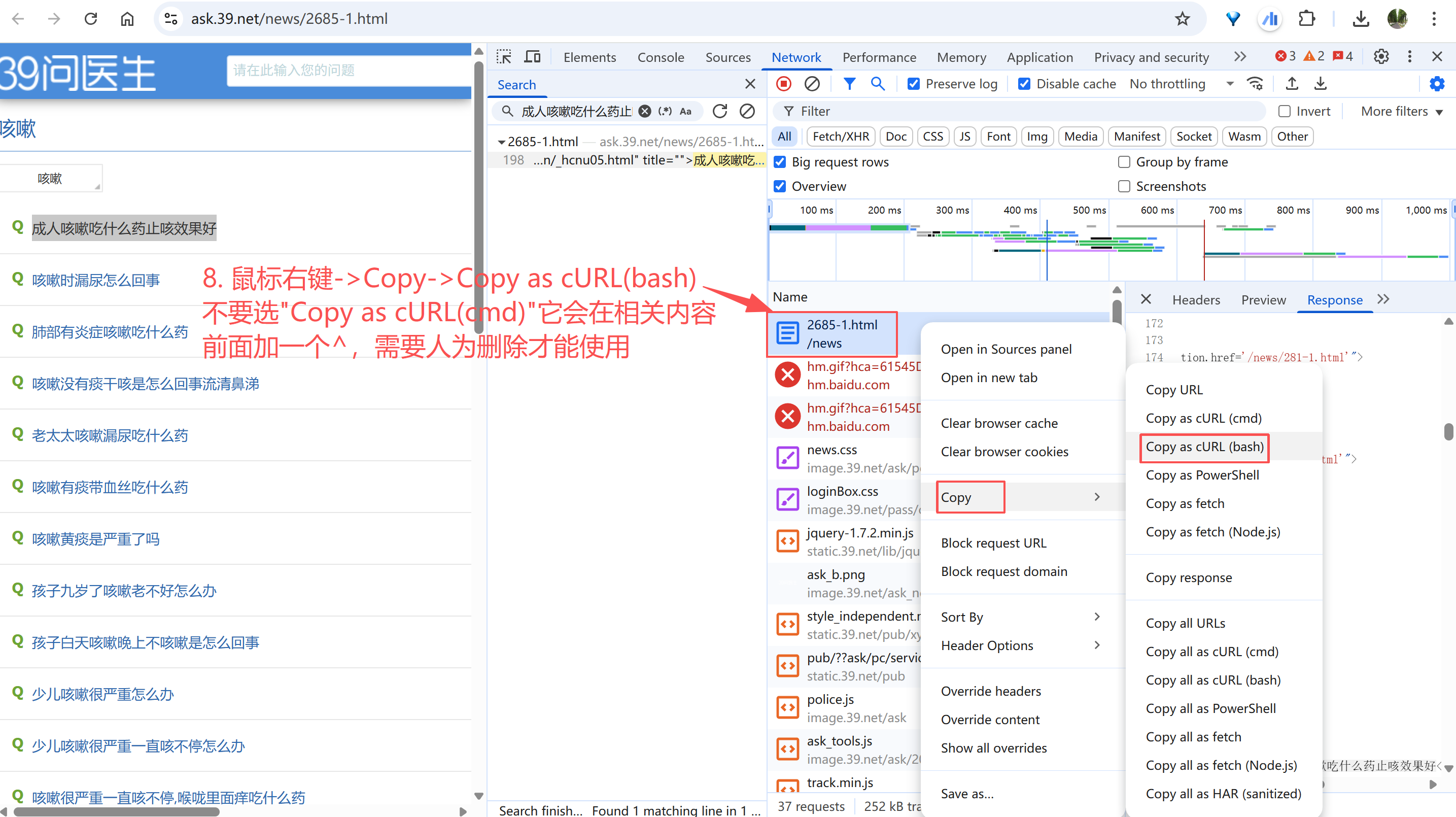1456x817 pixels.
Task: Enable the Group by frame checkbox
Action: point(1124,162)
